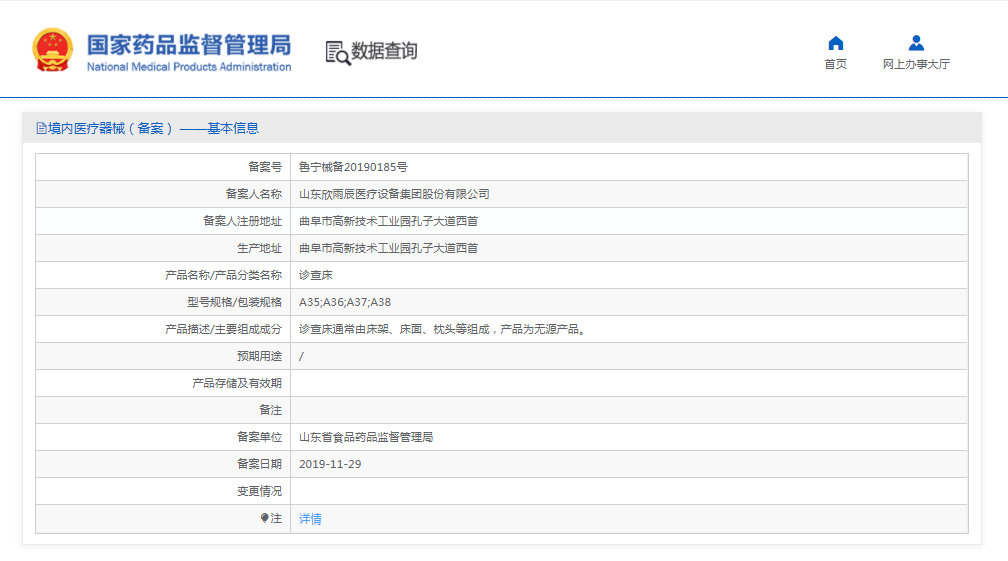Click the blue home house icon

click(x=835, y=43)
